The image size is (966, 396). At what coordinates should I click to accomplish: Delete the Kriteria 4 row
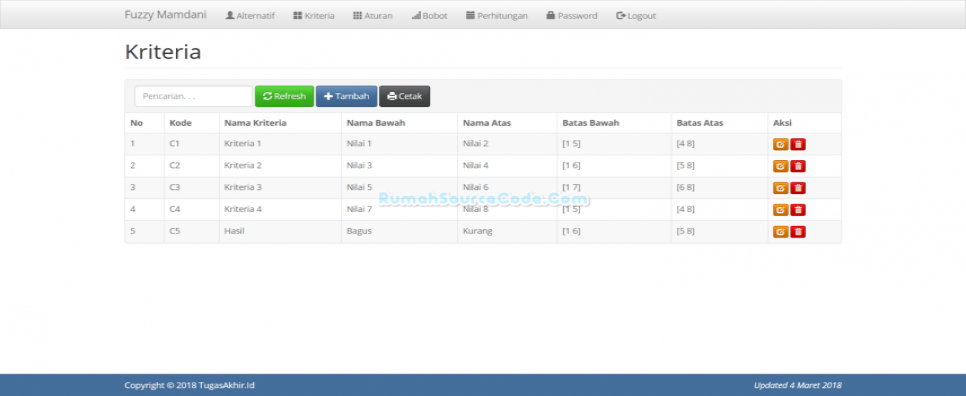point(798,210)
